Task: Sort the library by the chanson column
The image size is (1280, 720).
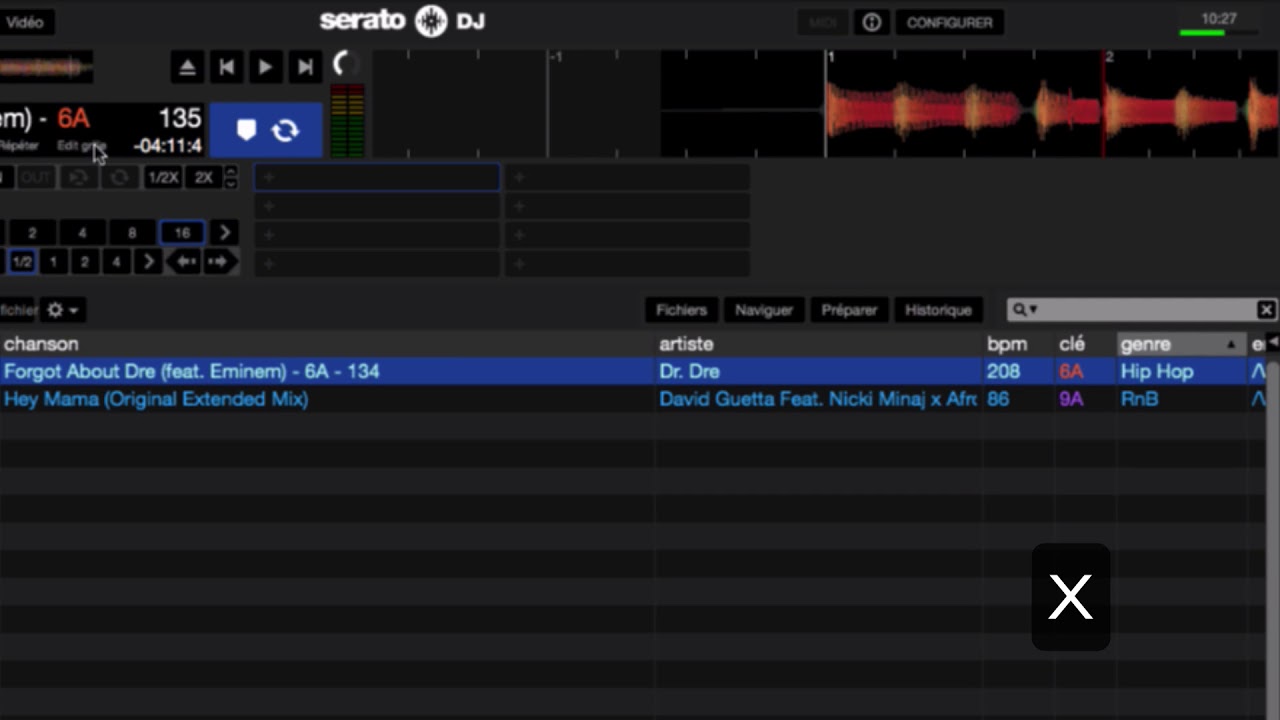Action: coord(327,344)
